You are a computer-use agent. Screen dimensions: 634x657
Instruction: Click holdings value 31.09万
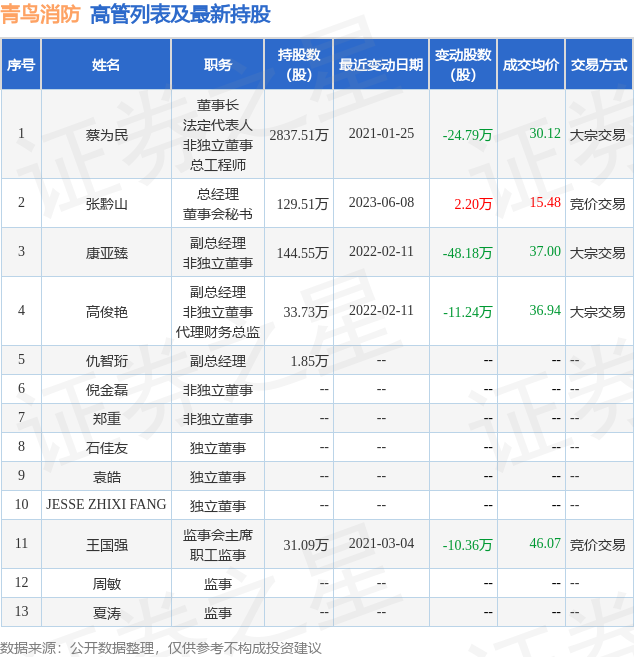[305, 545]
